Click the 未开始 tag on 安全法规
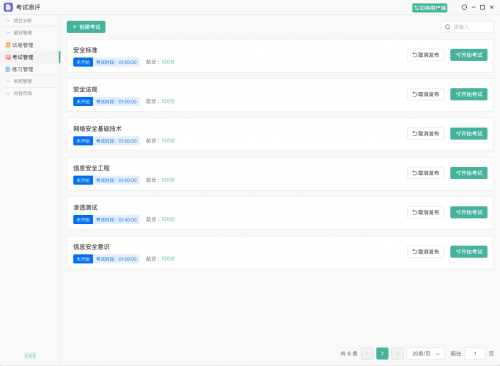Image resolution: width=500 pixels, height=366 pixels. (x=83, y=101)
